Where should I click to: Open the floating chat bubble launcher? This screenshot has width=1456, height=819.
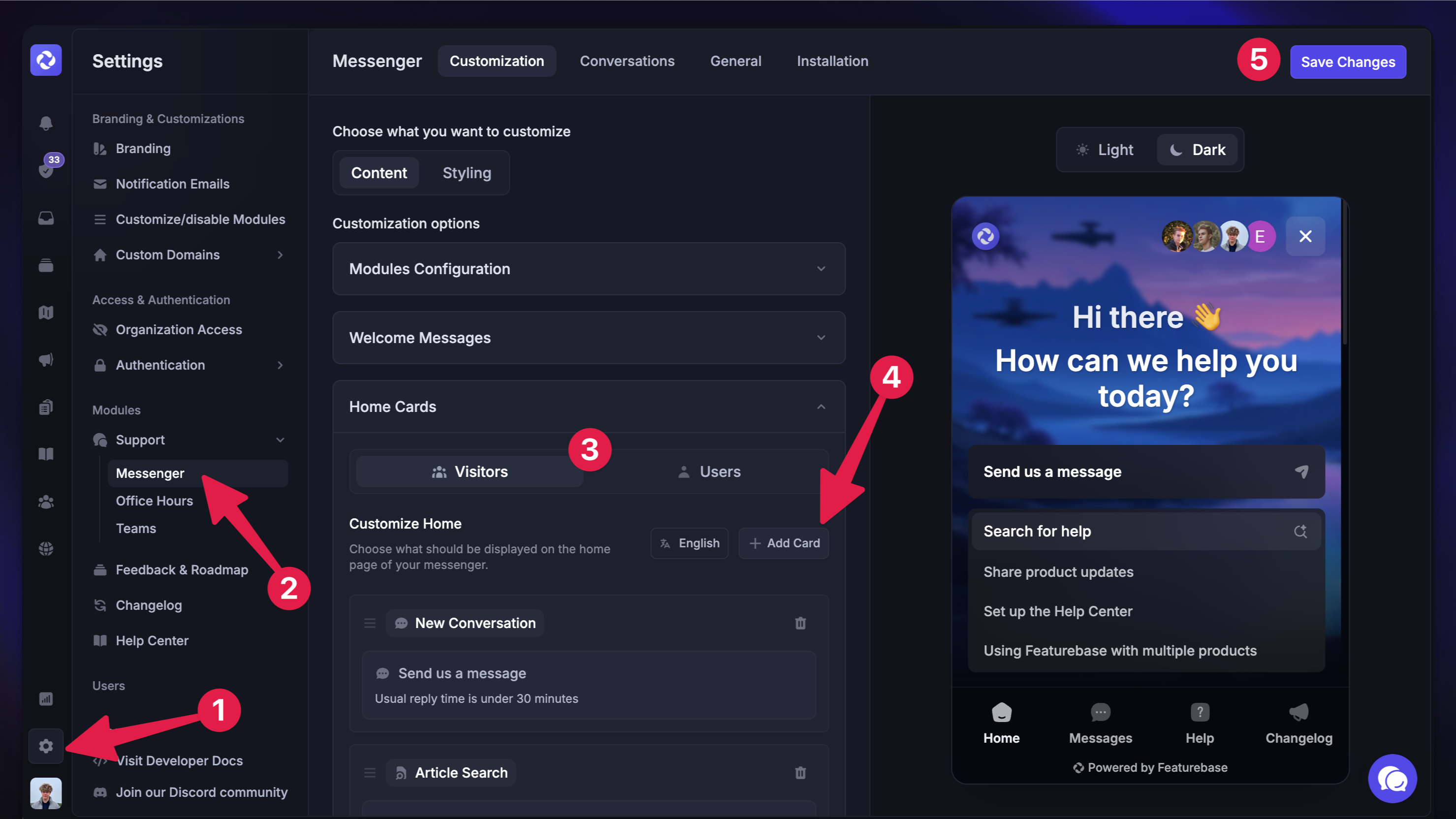(x=1392, y=778)
